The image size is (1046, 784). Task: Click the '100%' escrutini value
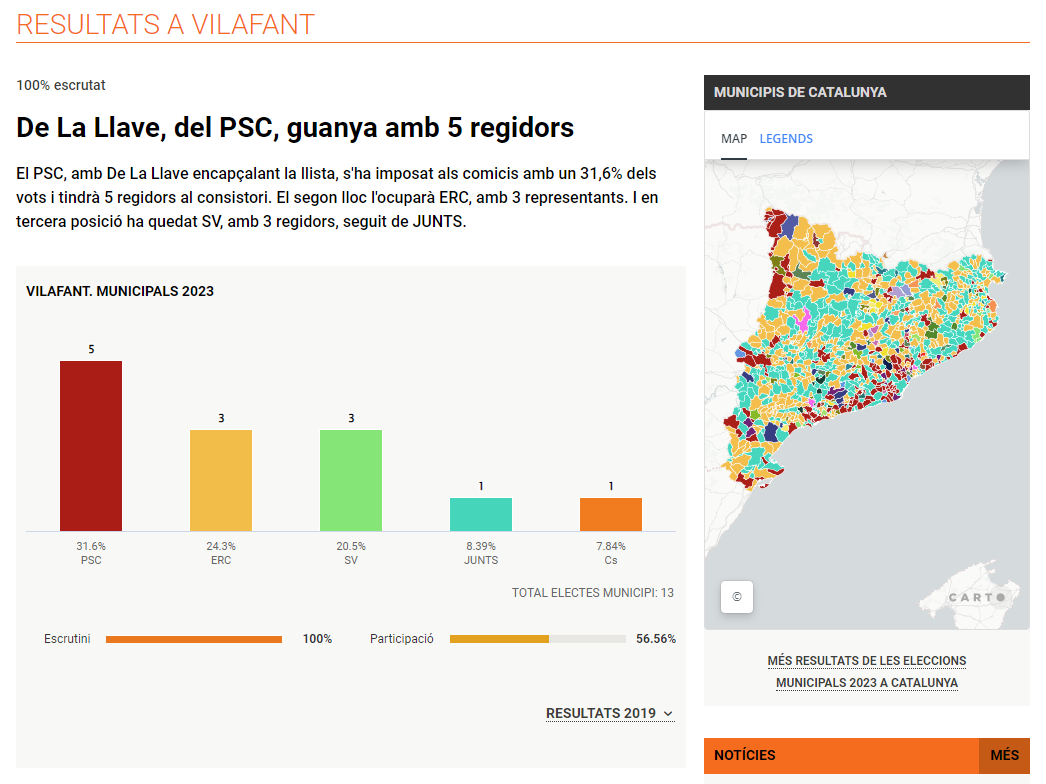point(317,639)
